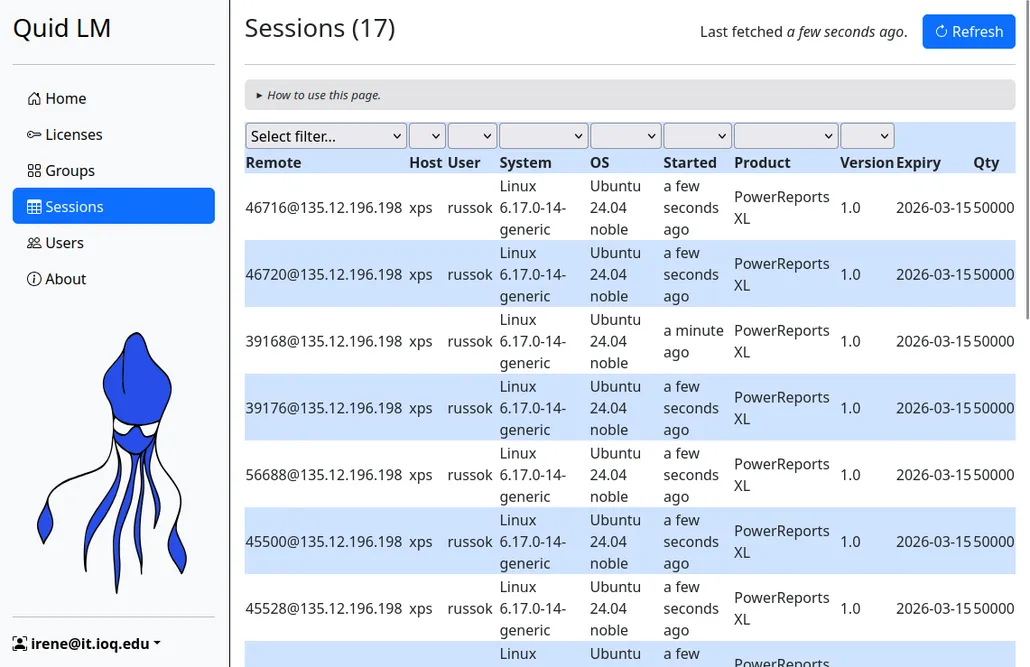Screen dimensions: 1030x667
Task: Click the Quid LM title link
Action: click(x=61, y=28)
